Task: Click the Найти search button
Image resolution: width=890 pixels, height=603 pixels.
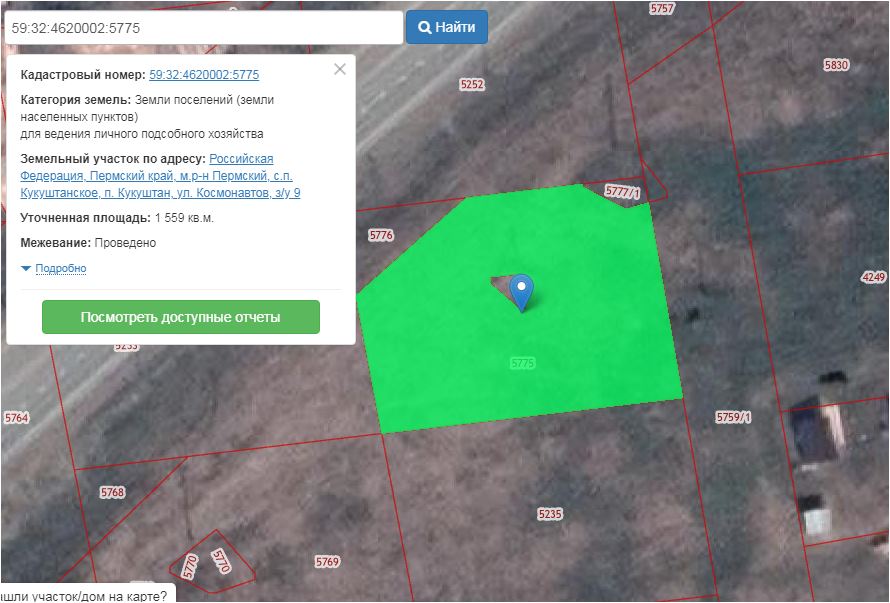Action: pos(447,27)
